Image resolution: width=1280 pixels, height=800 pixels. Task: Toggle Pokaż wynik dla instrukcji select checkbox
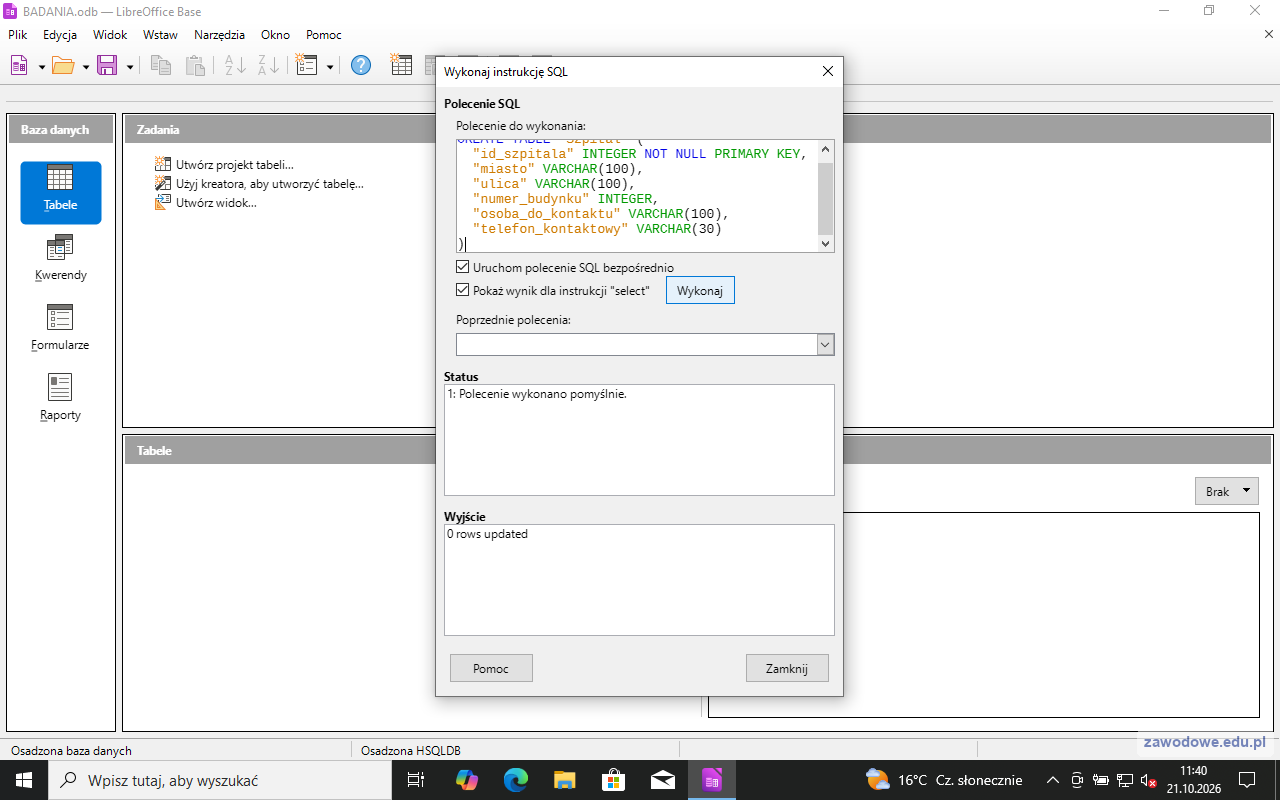[x=462, y=290]
